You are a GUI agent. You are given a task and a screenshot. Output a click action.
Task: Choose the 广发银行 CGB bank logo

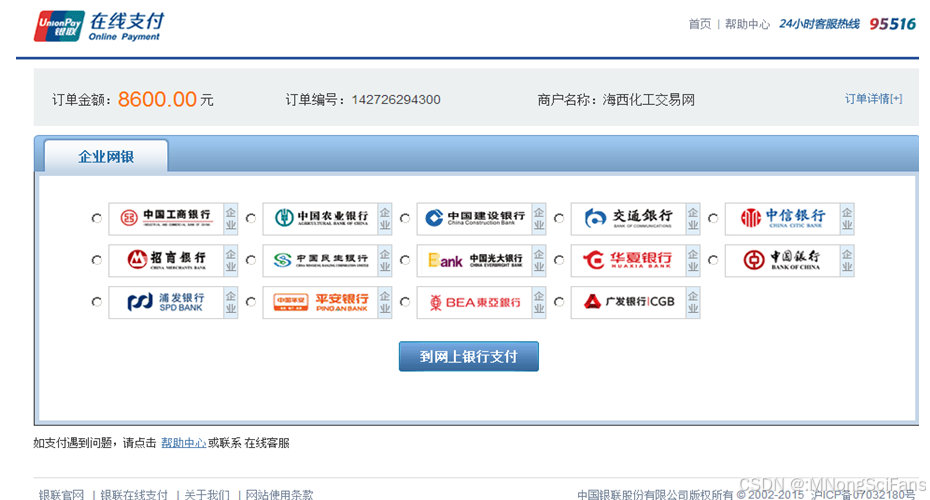(629, 302)
